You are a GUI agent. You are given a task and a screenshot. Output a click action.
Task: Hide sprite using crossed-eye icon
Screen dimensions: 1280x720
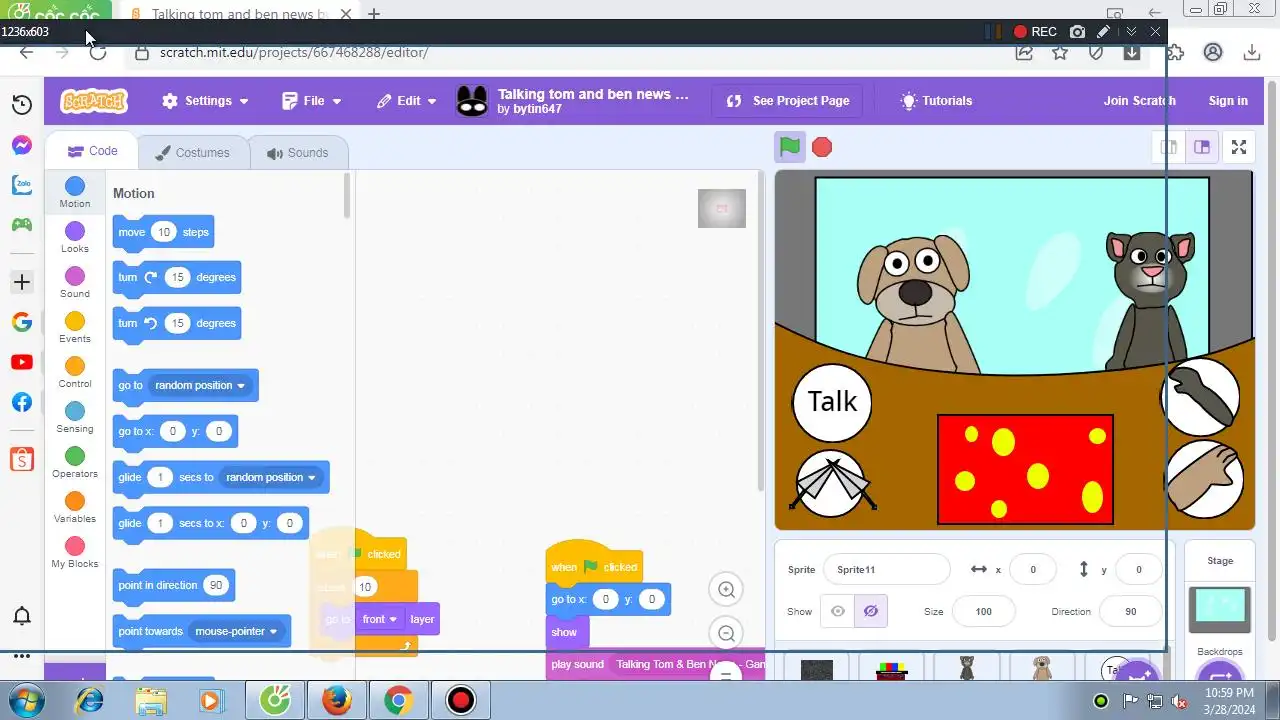[x=871, y=611]
